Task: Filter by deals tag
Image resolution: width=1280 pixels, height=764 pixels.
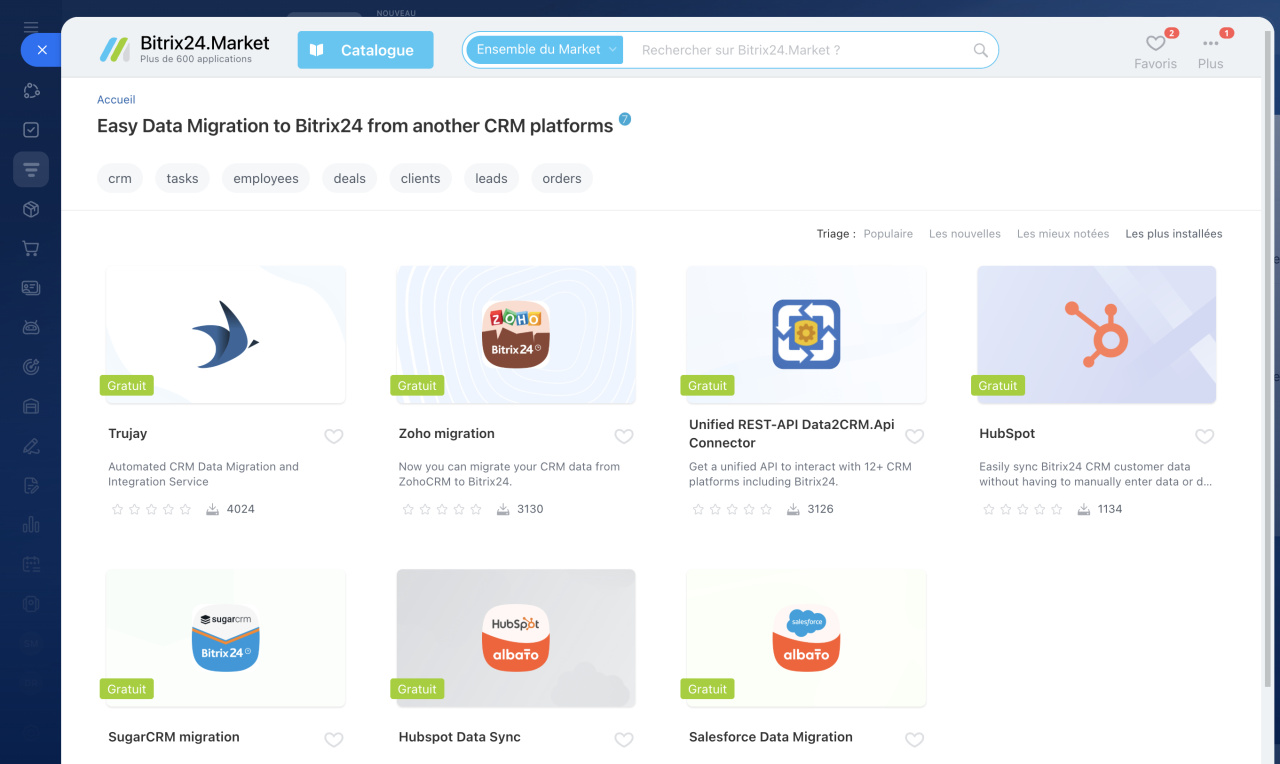Action: pos(350,178)
